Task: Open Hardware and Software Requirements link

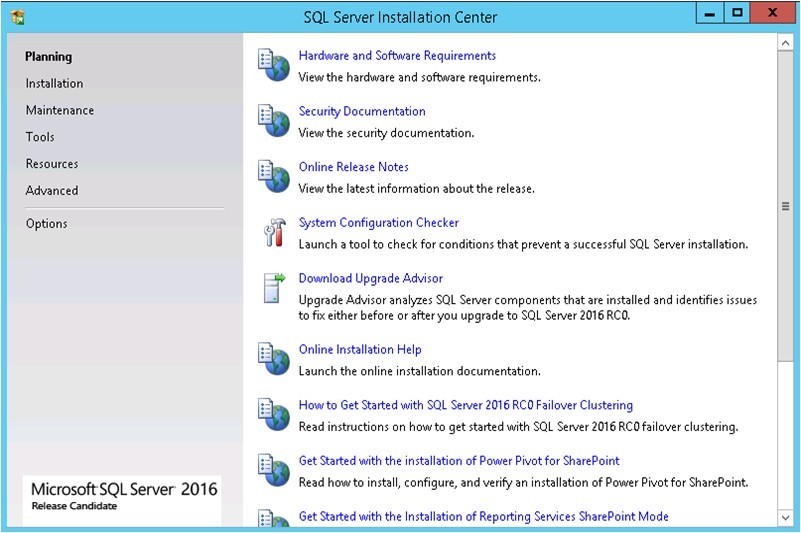Action: (397, 56)
